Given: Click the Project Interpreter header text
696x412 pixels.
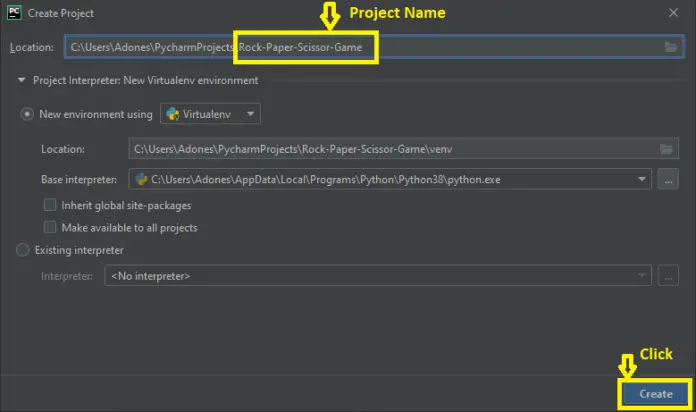Looking at the screenshot, I should click(145, 80).
